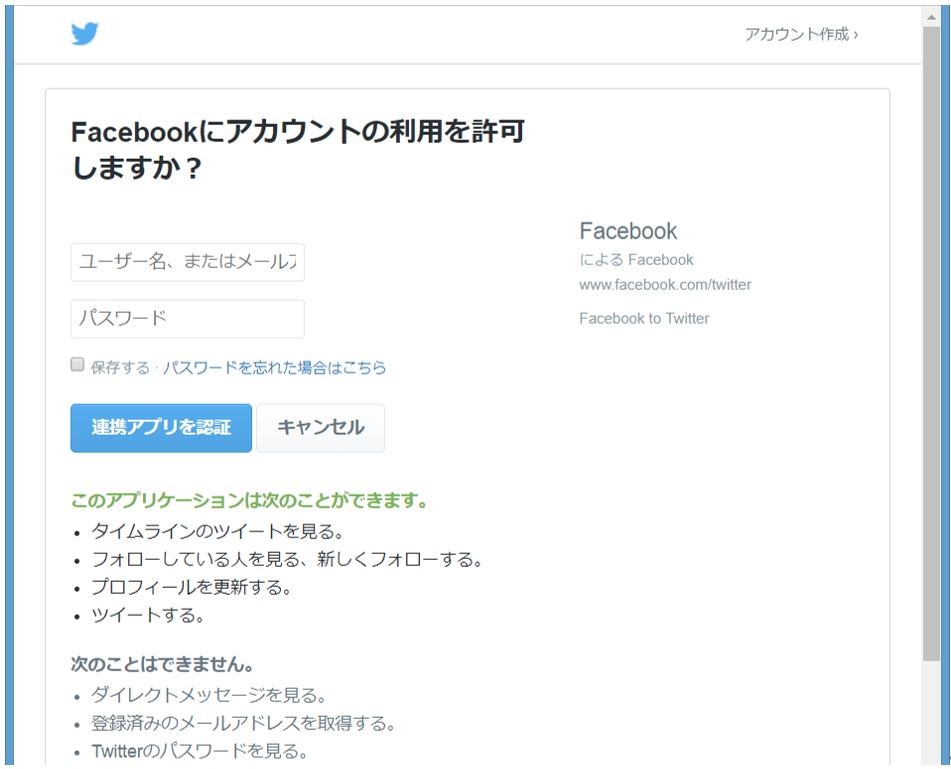The image size is (951, 769).
Task: Focus the ユーザー名 or email input field
Action: pos(187,262)
